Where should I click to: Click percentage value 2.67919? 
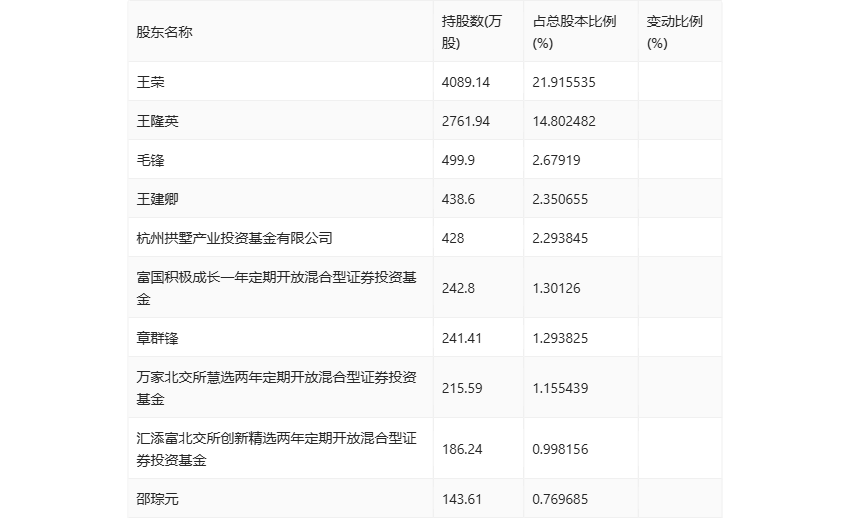556,160
